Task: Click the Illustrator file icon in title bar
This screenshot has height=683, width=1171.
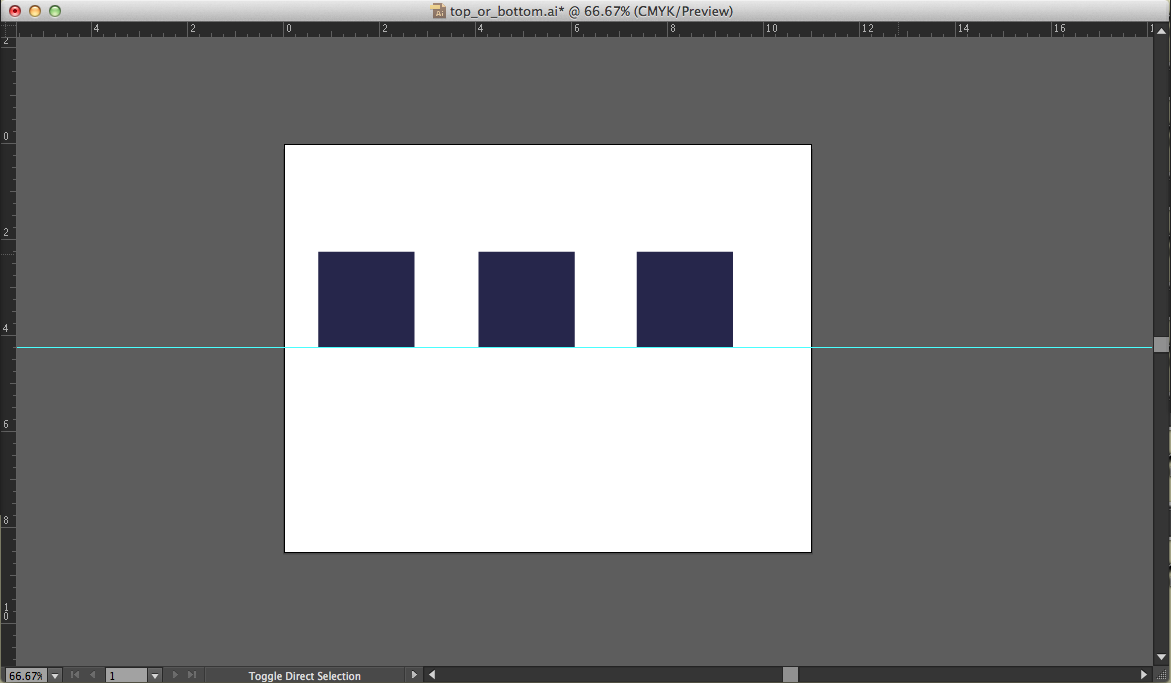Action: tap(438, 11)
